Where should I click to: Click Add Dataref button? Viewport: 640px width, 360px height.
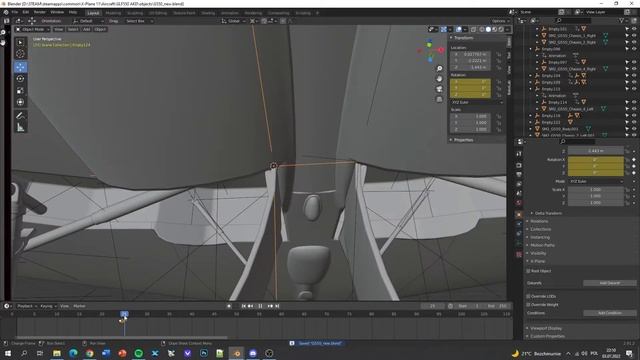(610, 283)
